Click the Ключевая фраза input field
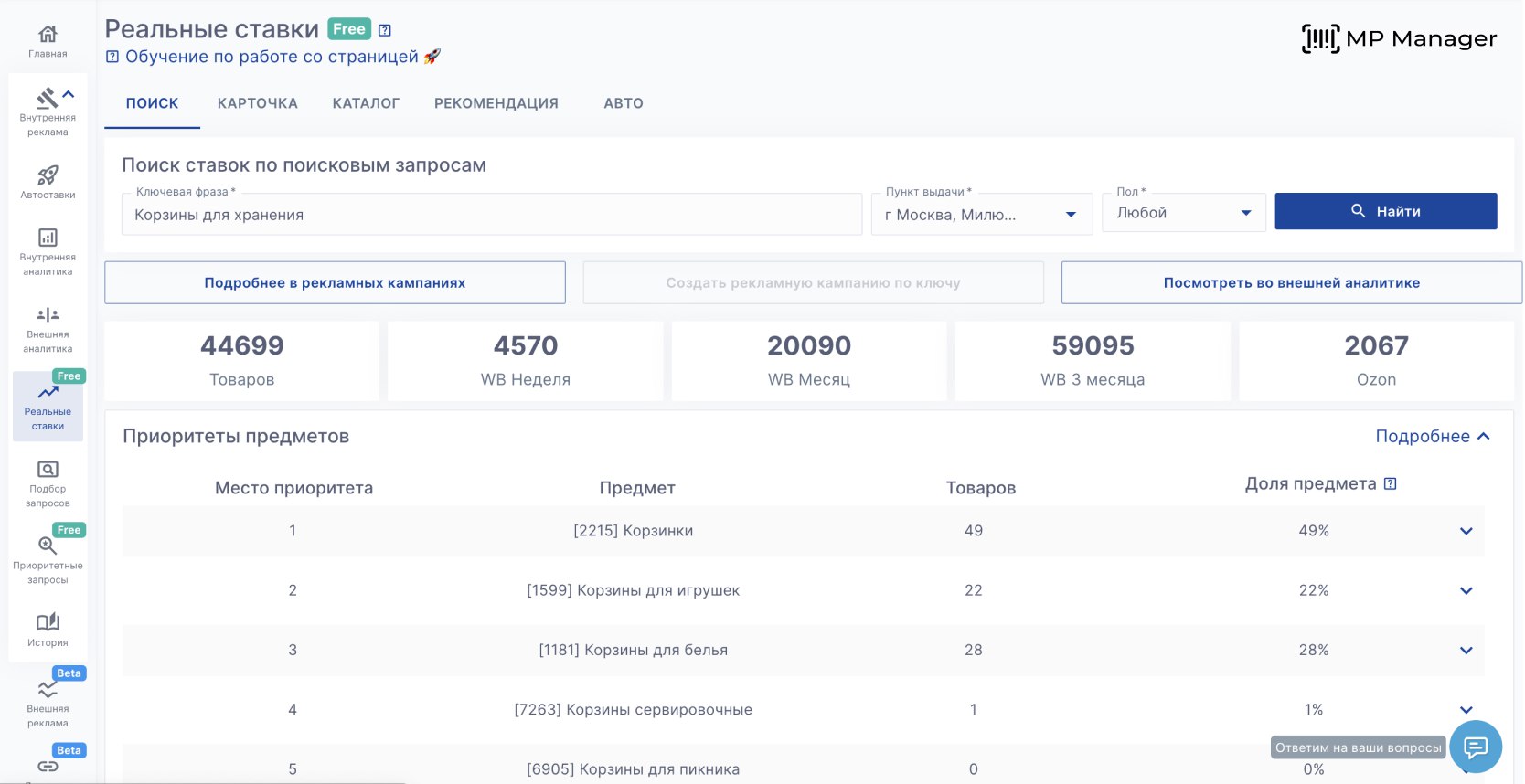Screen dimensions: 1525x784 tap(491, 215)
